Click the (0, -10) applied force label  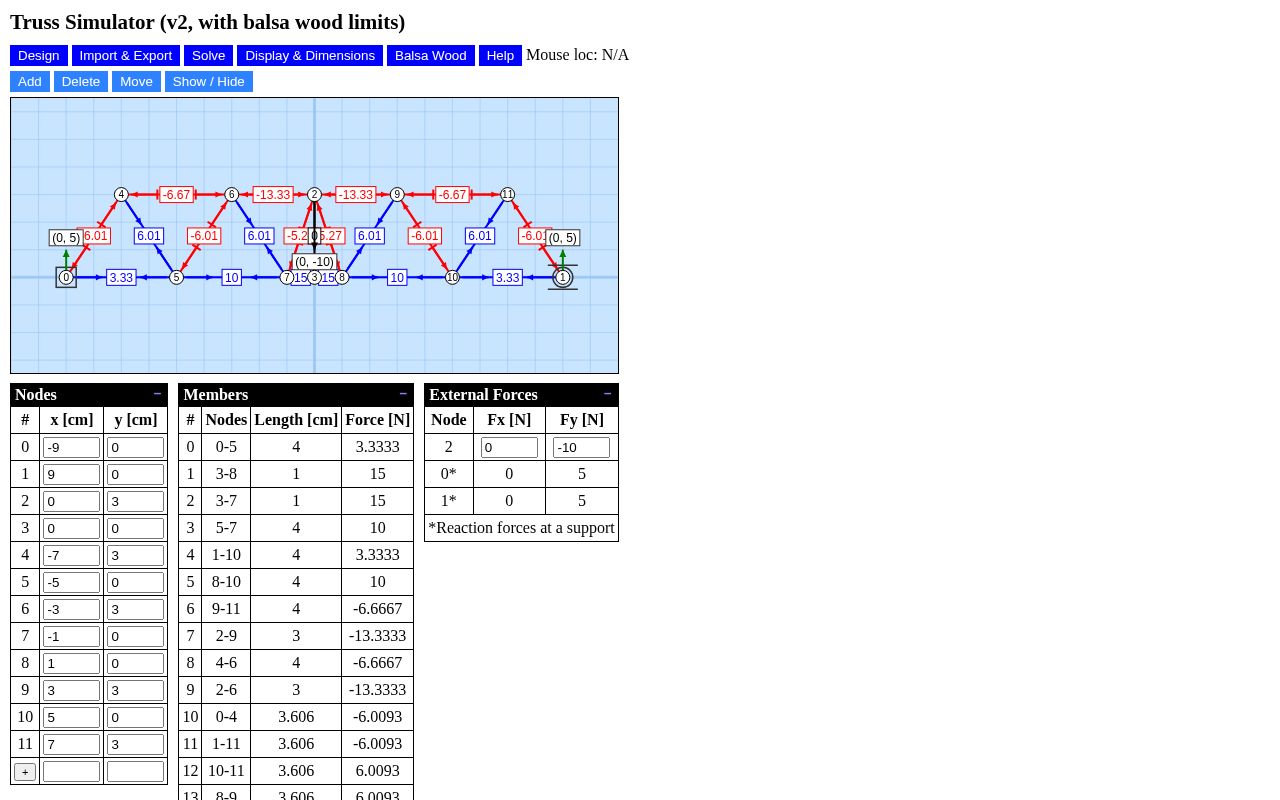(x=315, y=262)
